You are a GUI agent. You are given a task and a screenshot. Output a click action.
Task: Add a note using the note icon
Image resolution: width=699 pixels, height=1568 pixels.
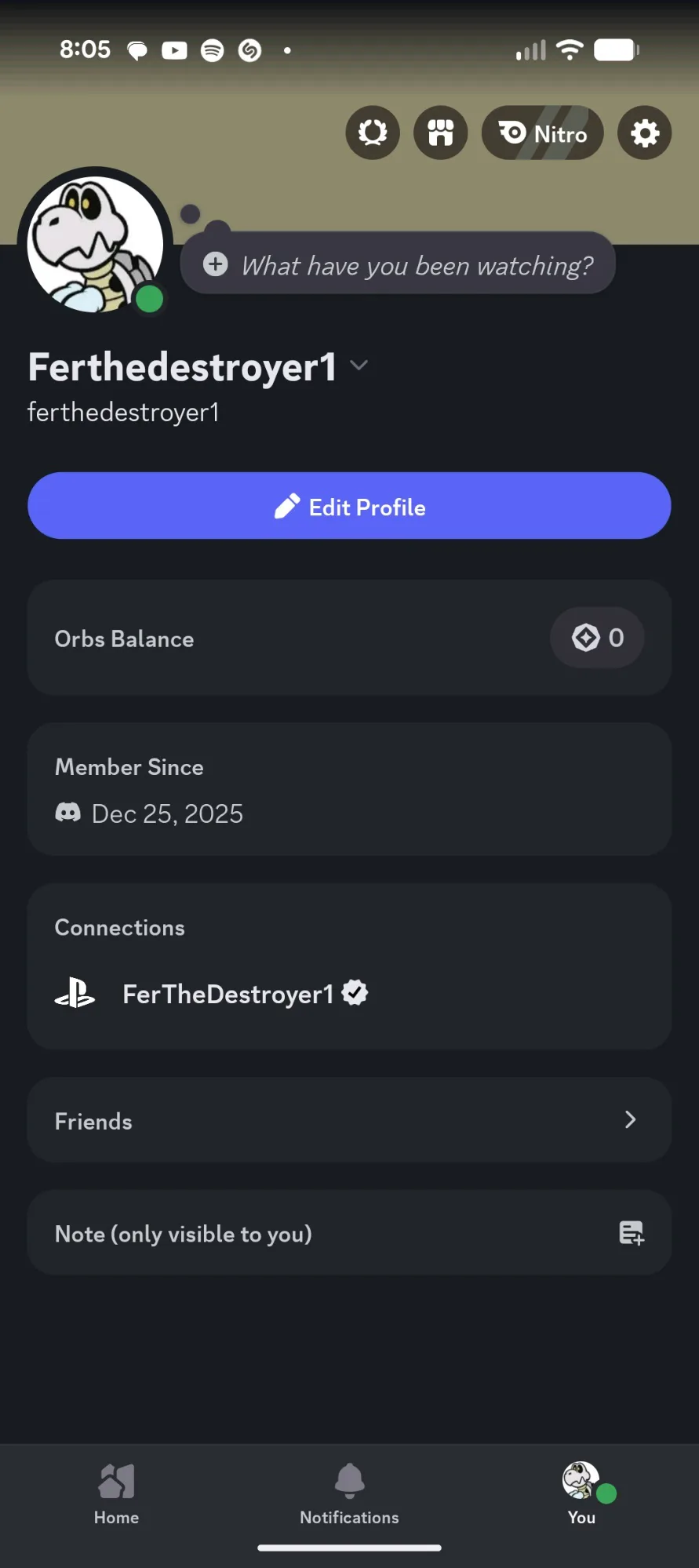point(631,1233)
